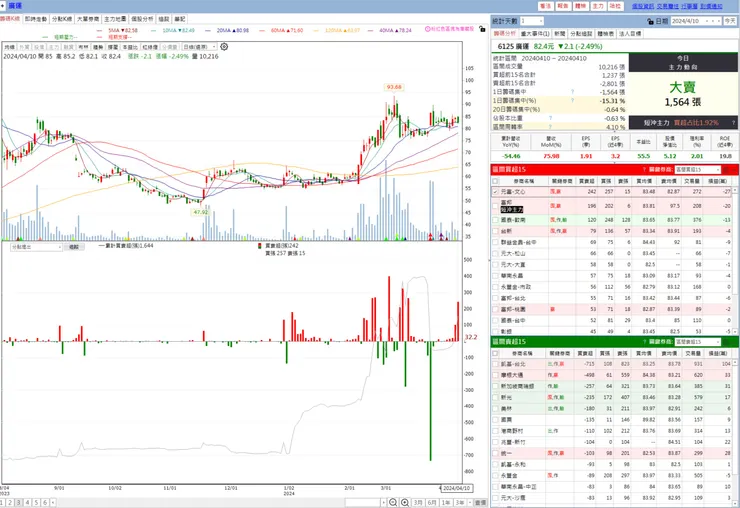Click the icon left of 廣運 title
Image resolution: width=740 pixels, height=508 pixels.
[3, 6]
